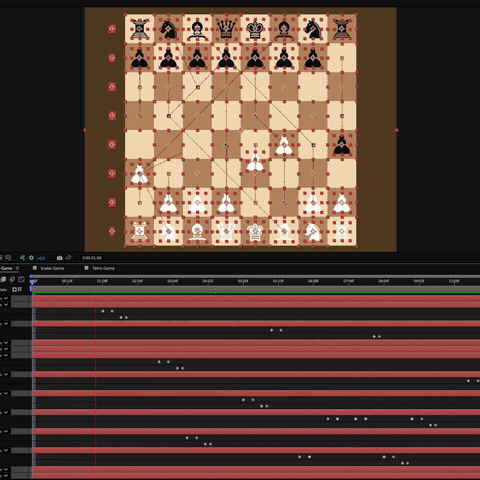Click the red rank marker beside the top board row
The image size is (480, 480).
112,29
